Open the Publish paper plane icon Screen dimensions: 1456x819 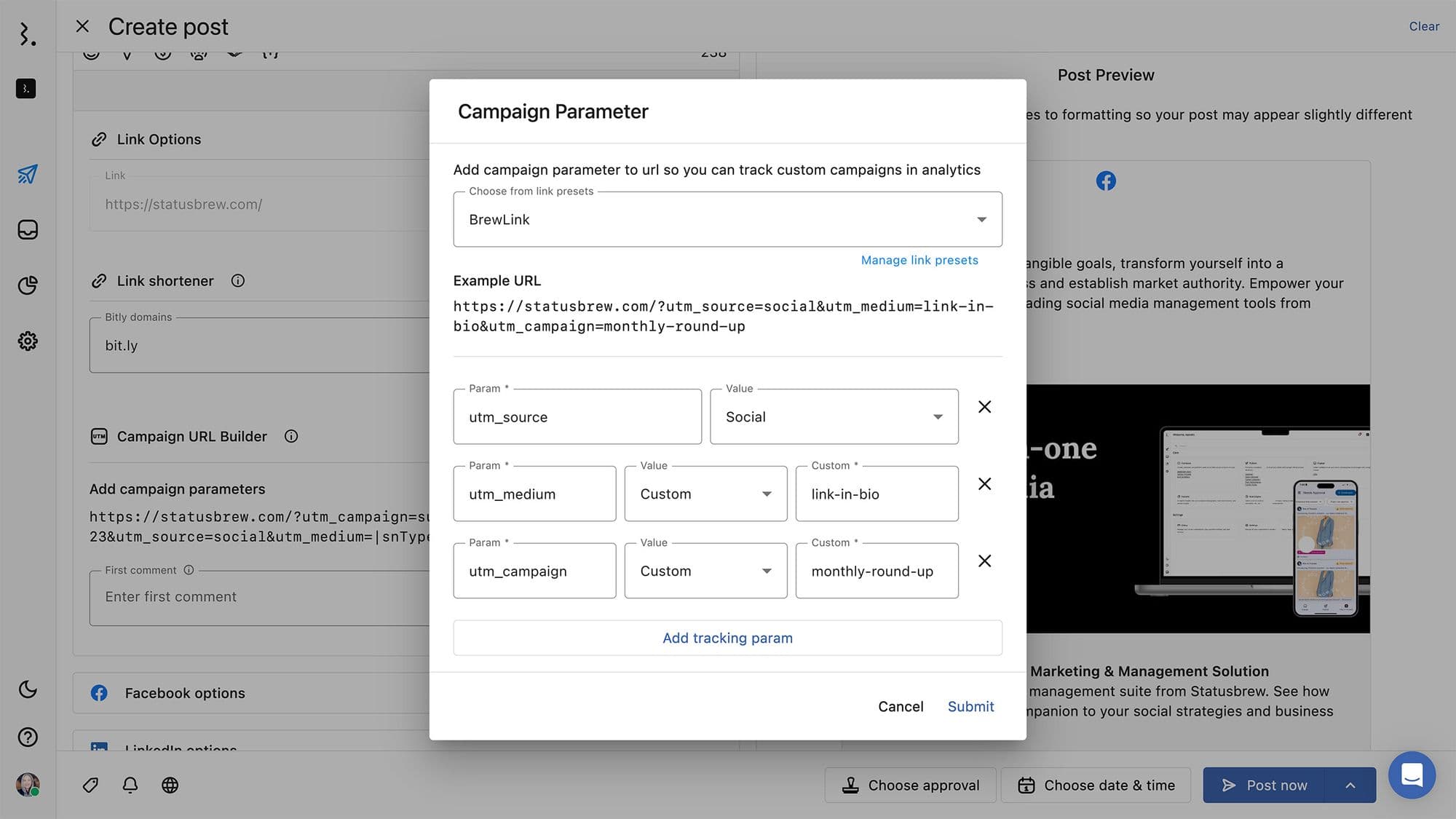click(x=28, y=174)
